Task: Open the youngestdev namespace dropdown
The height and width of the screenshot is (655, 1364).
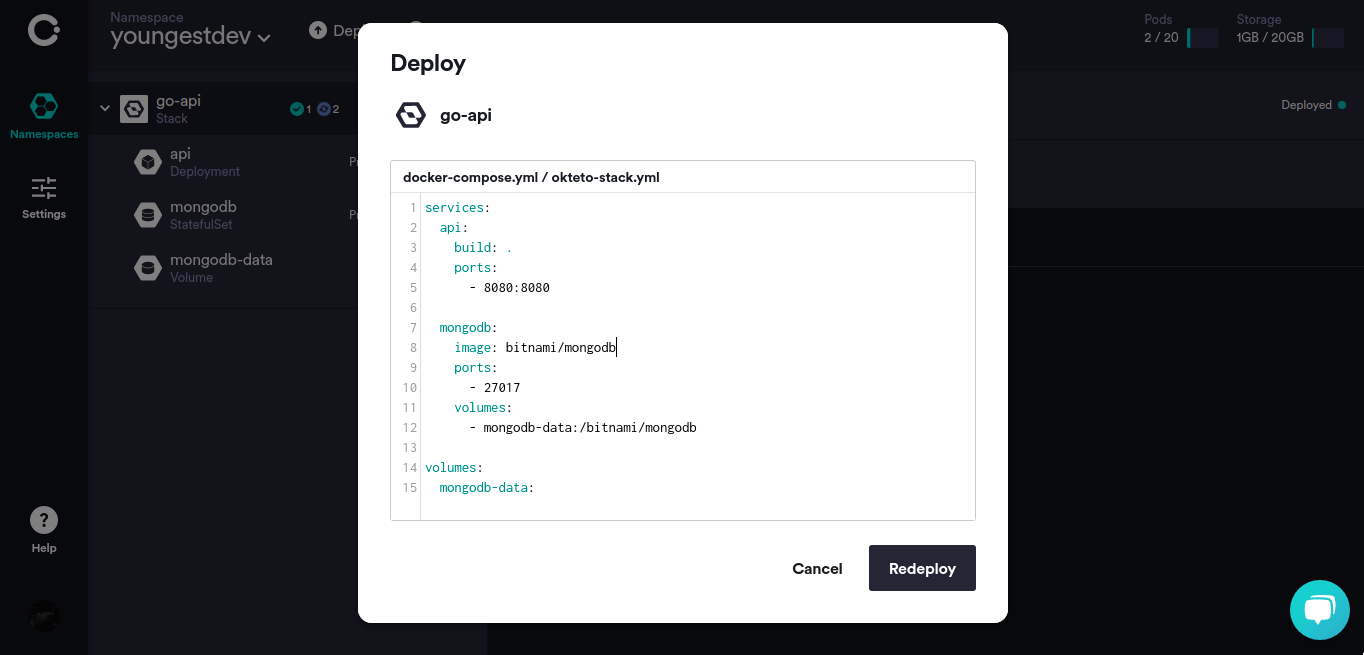Action: coord(190,37)
